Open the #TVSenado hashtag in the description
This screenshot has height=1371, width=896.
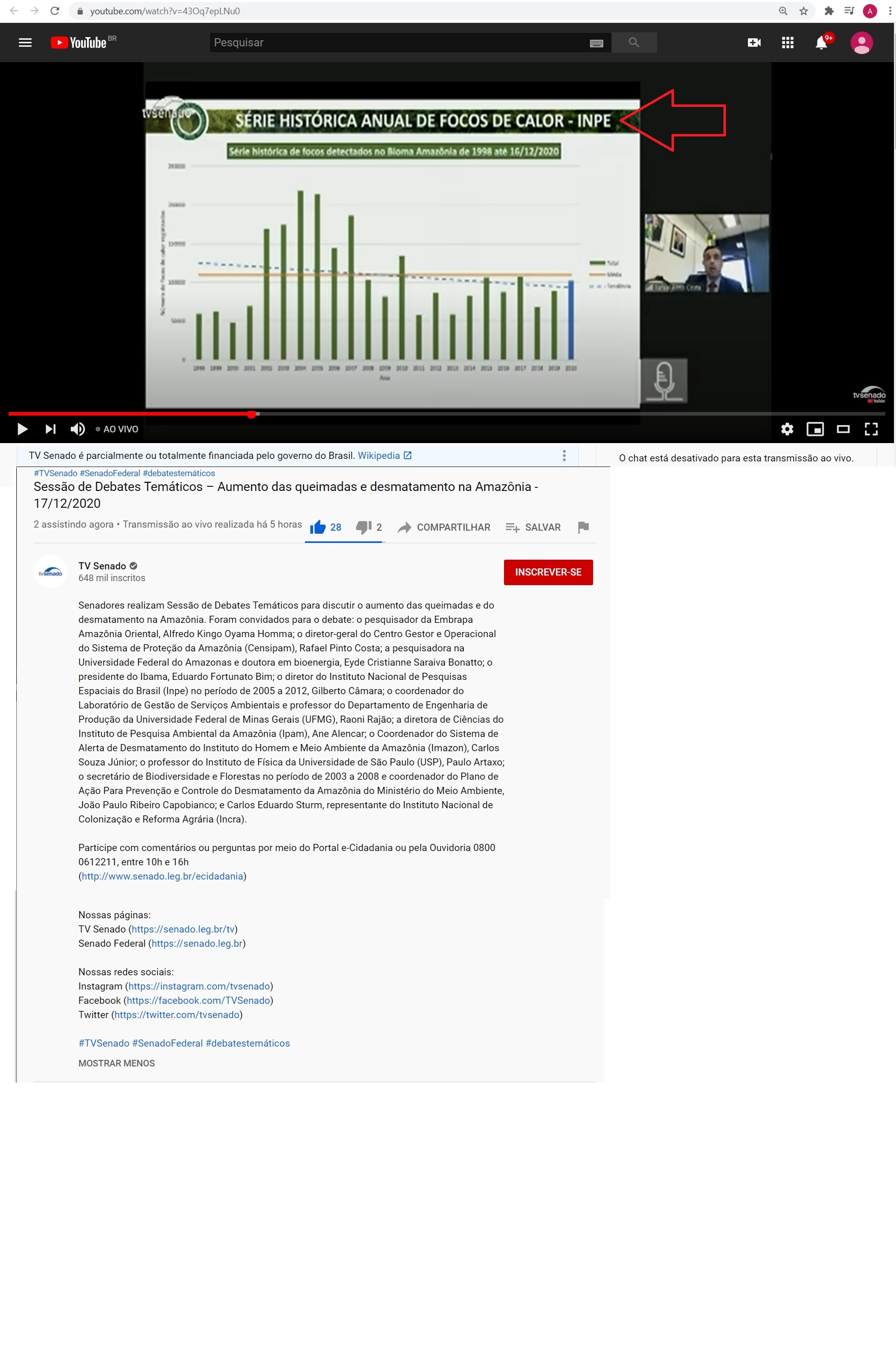click(104, 1043)
